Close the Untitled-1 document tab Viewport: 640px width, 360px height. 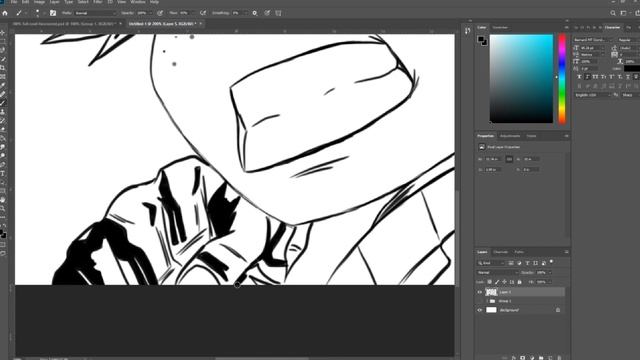click(201, 24)
